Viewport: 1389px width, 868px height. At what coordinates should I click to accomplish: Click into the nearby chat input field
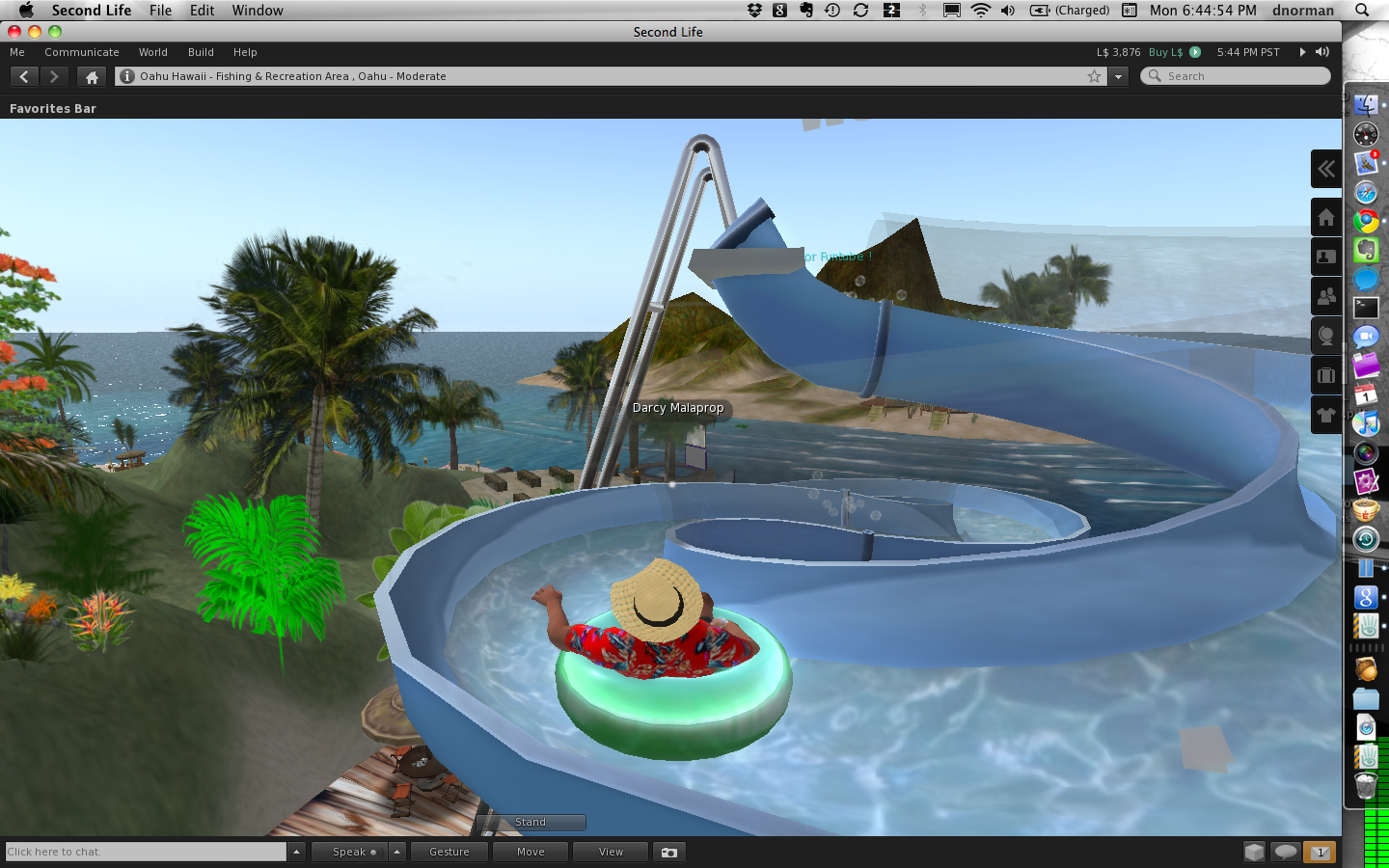146,852
